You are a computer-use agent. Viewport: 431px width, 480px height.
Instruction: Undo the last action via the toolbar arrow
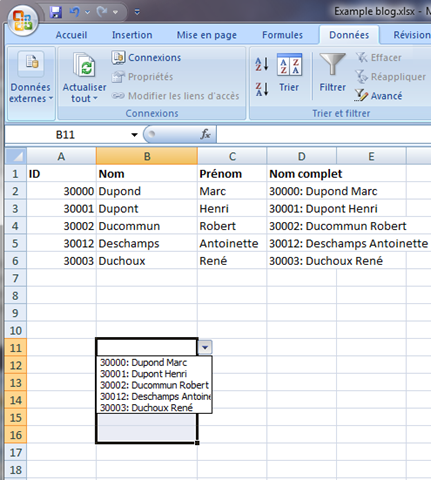74,12
